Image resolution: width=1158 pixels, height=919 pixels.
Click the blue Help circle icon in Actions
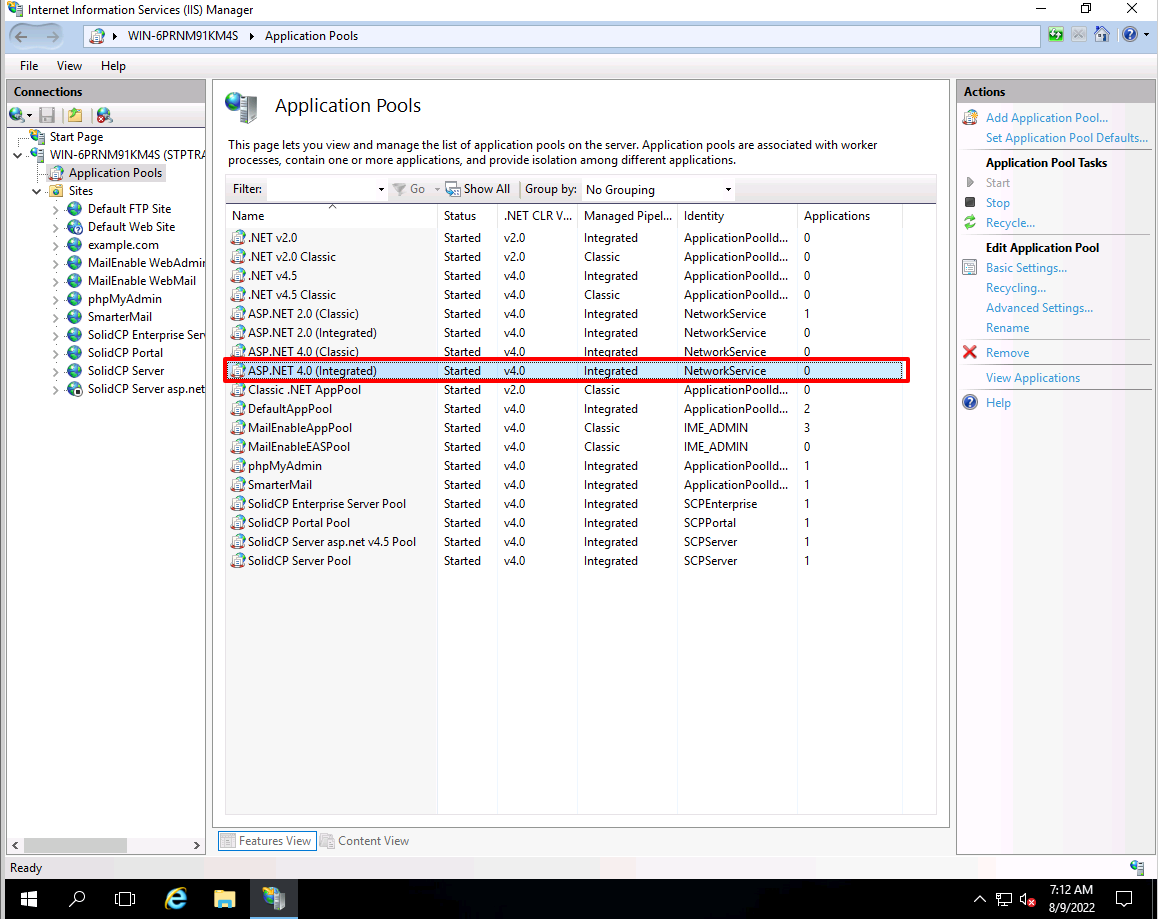coord(970,403)
